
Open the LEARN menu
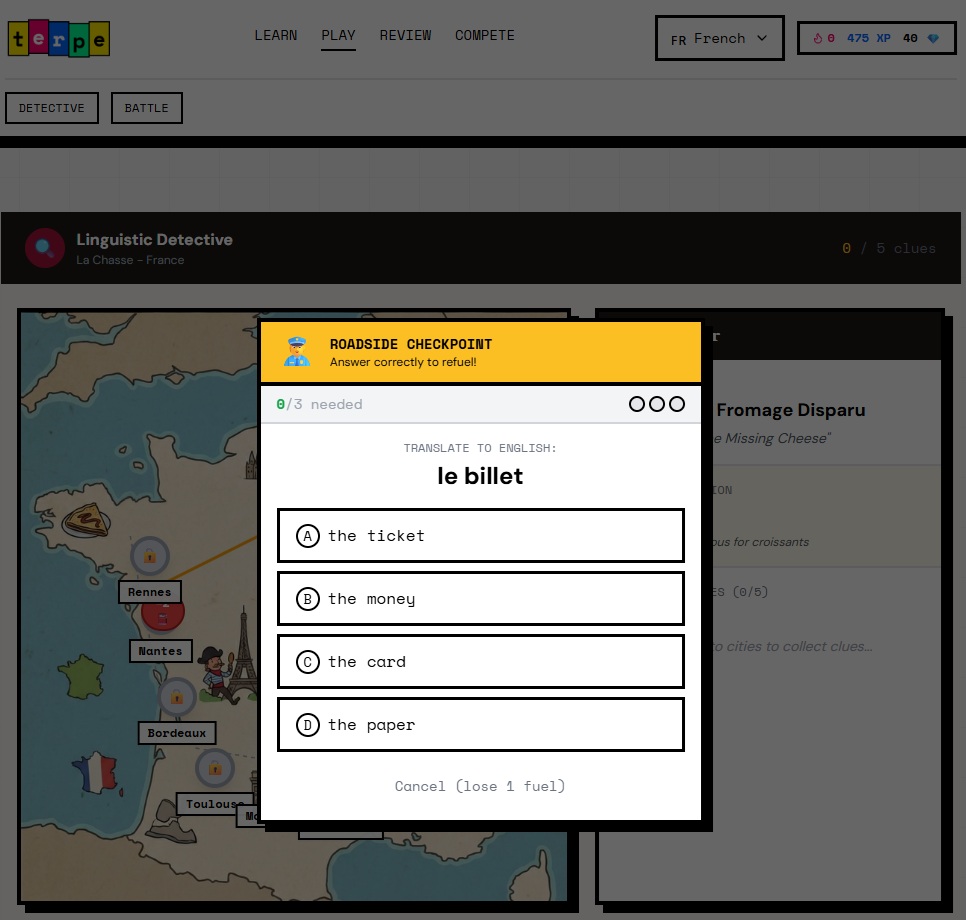click(275, 35)
